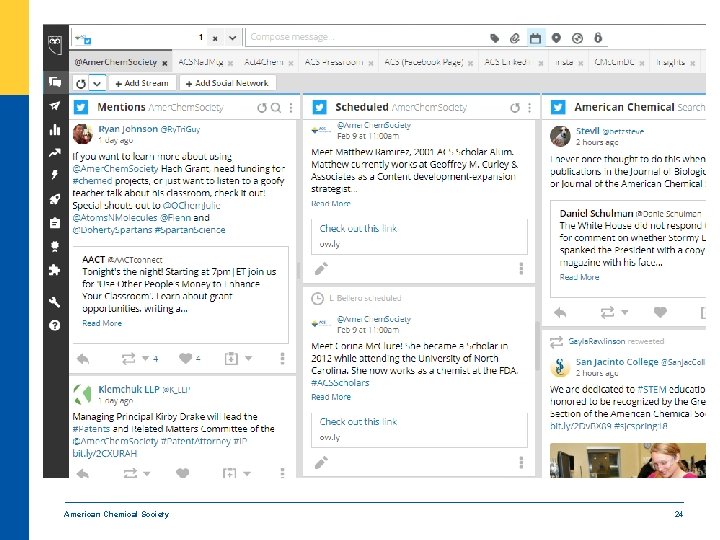Refresh all streams with the refresh button

(81, 84)
